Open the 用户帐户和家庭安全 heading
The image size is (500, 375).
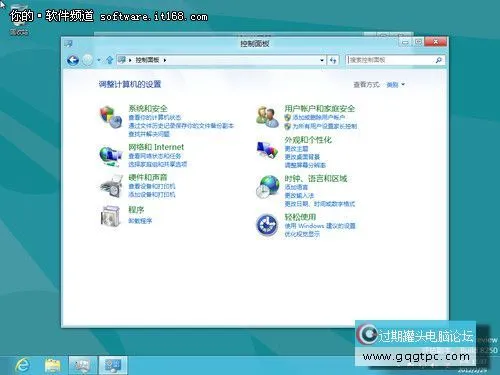(320, 108)
